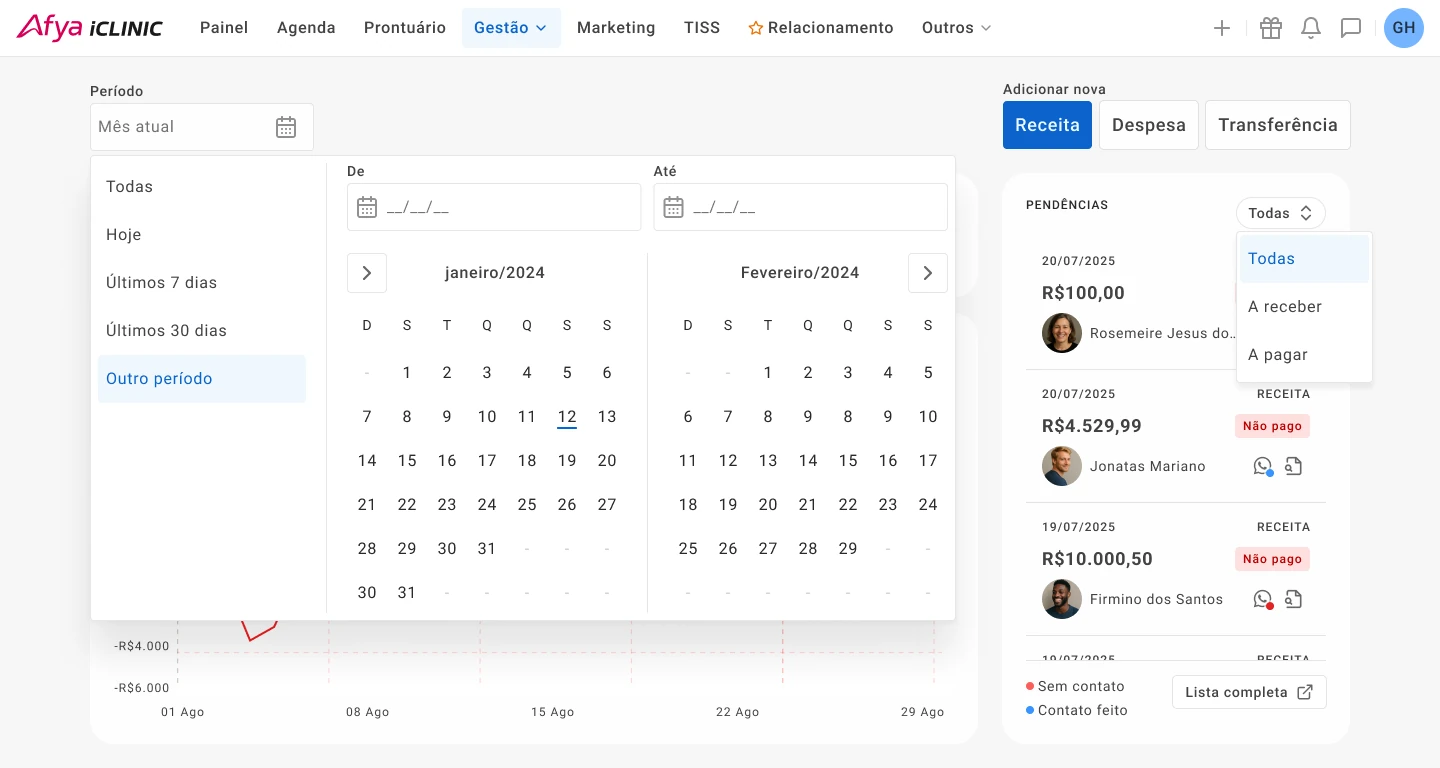Open the chat messages icon

[1351, 28]
